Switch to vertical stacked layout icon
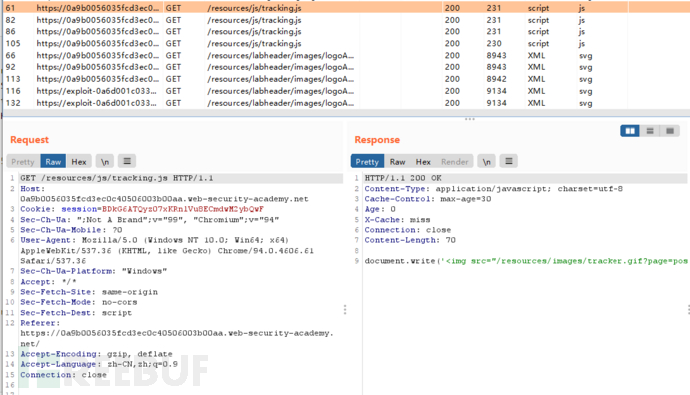Viewport: 690px width, 395px height. click(650, 131)
